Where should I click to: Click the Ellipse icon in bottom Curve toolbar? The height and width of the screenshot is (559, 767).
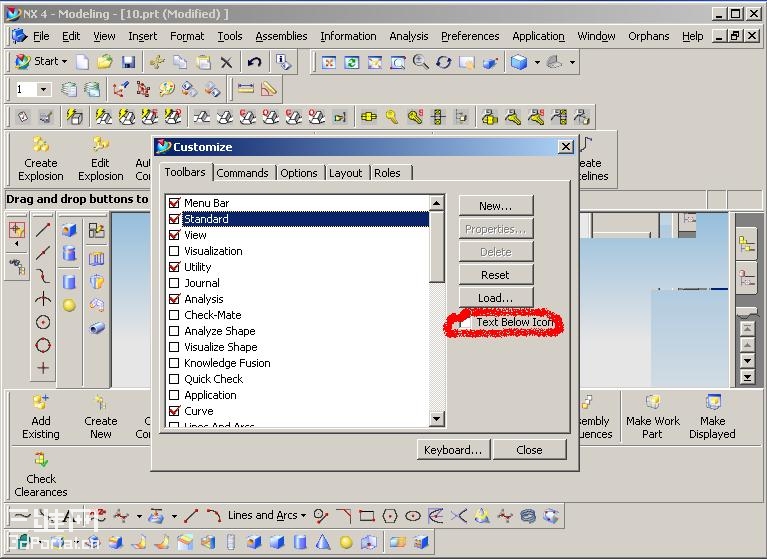pyautogui.click(x=413, y=515)
